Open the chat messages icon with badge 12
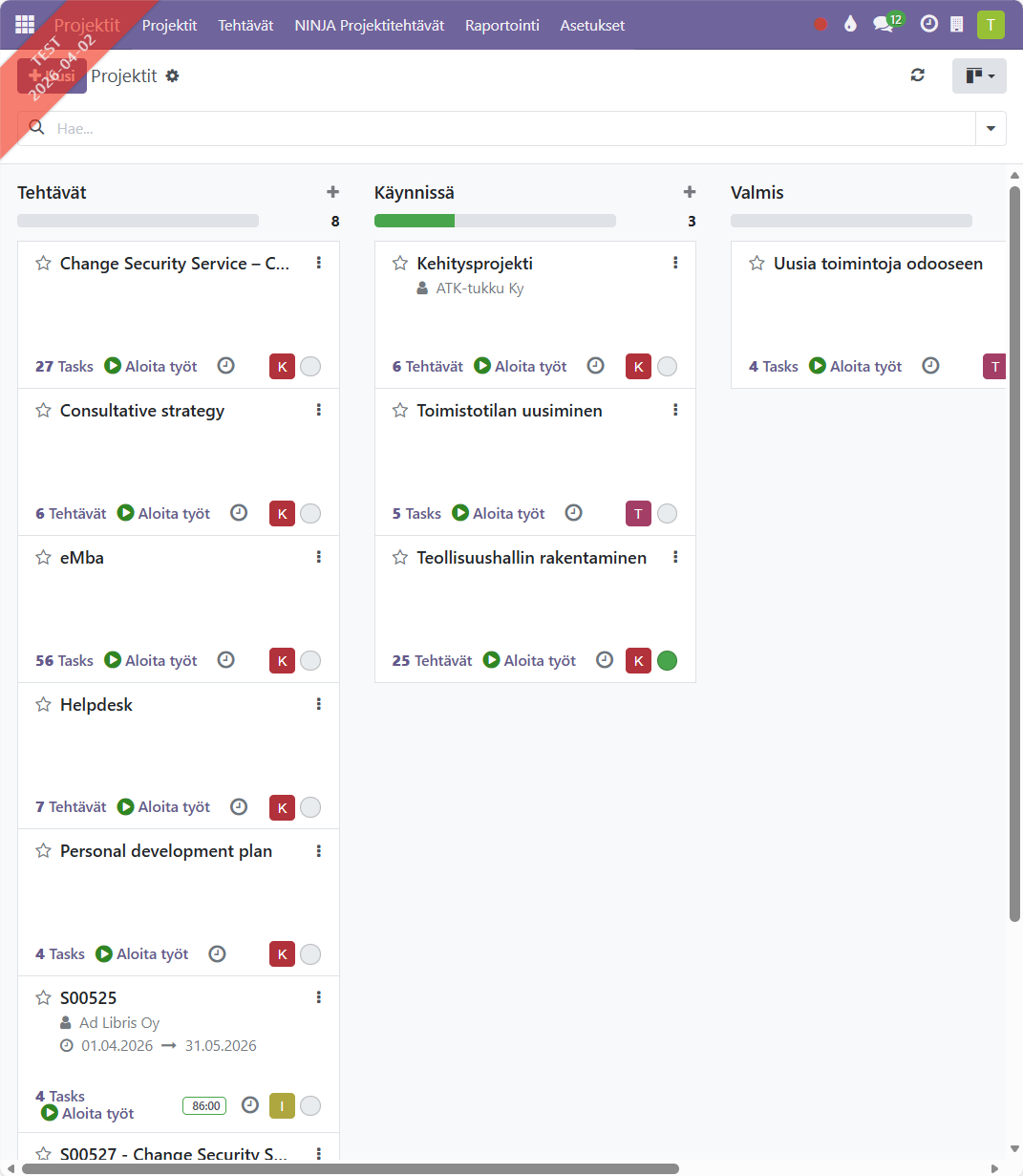This screenshot has height=1176, width=1023. (x=884, y=25)
